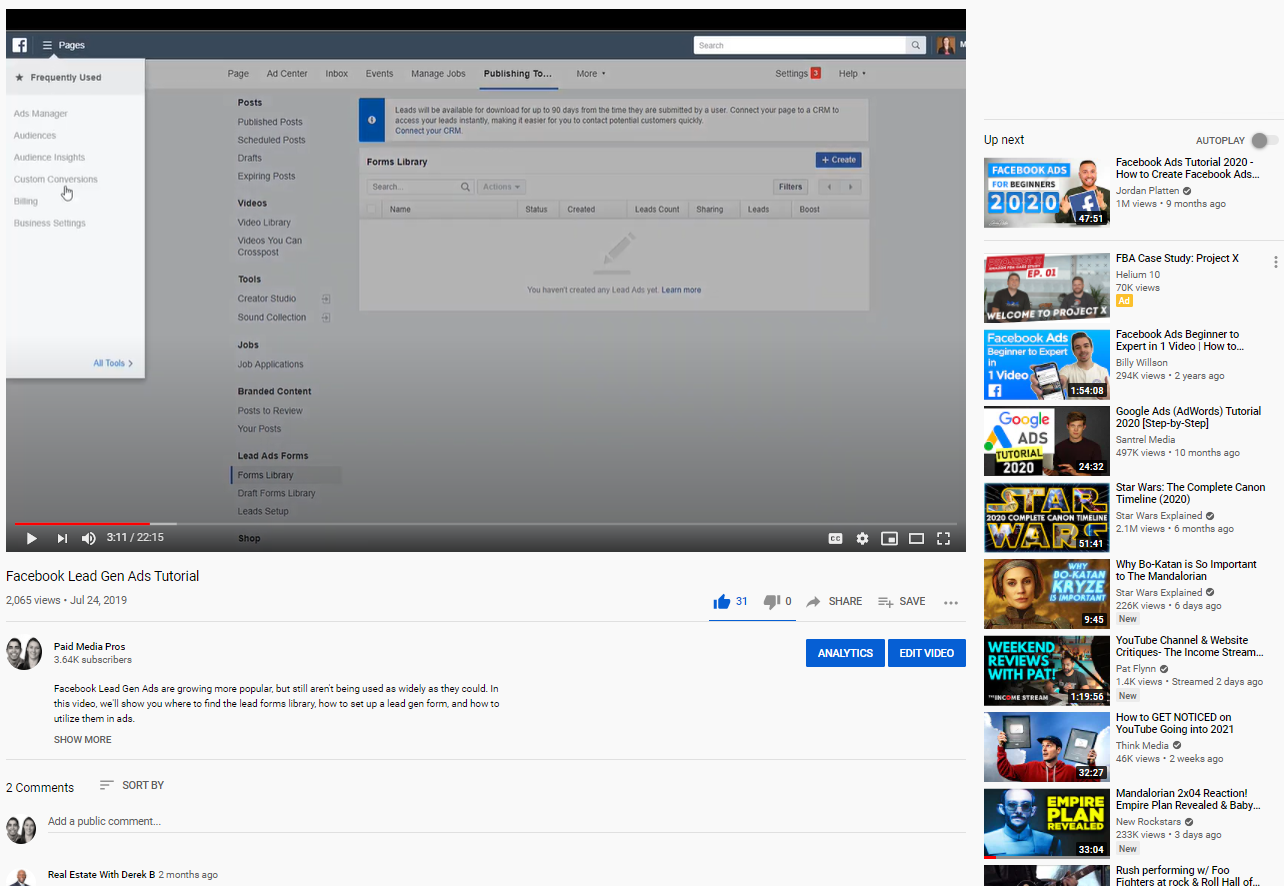Expand description with Show More
The width and height of the screenshot is (1284, 886).
pos(83,740)
